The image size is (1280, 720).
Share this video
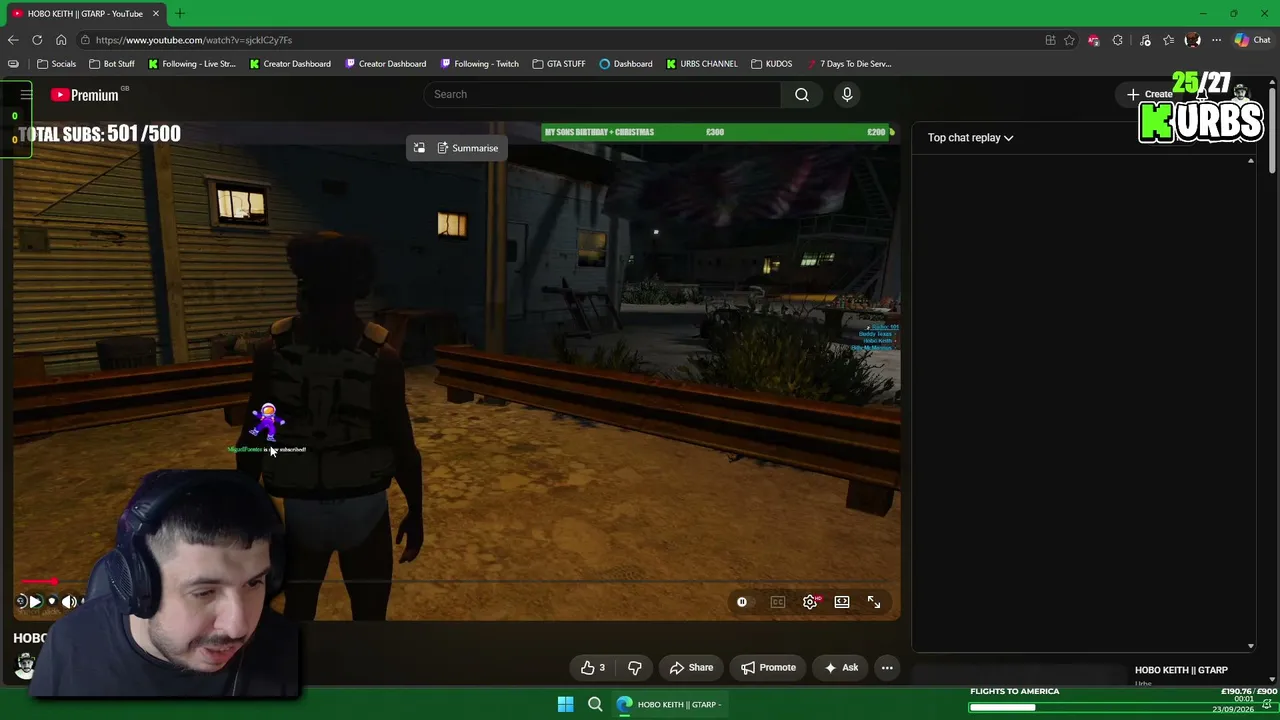point(691,668)
